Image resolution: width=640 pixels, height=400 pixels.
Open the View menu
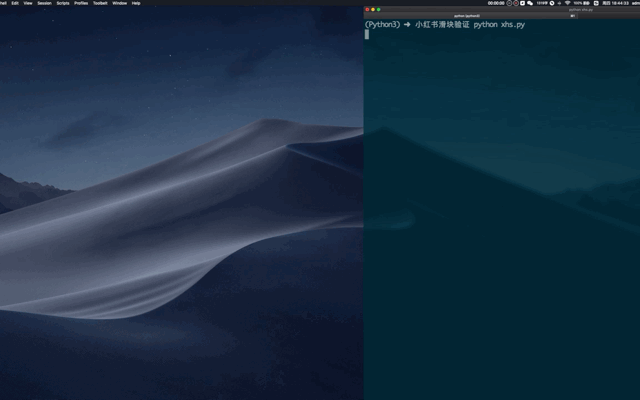(x=28, y=3)
